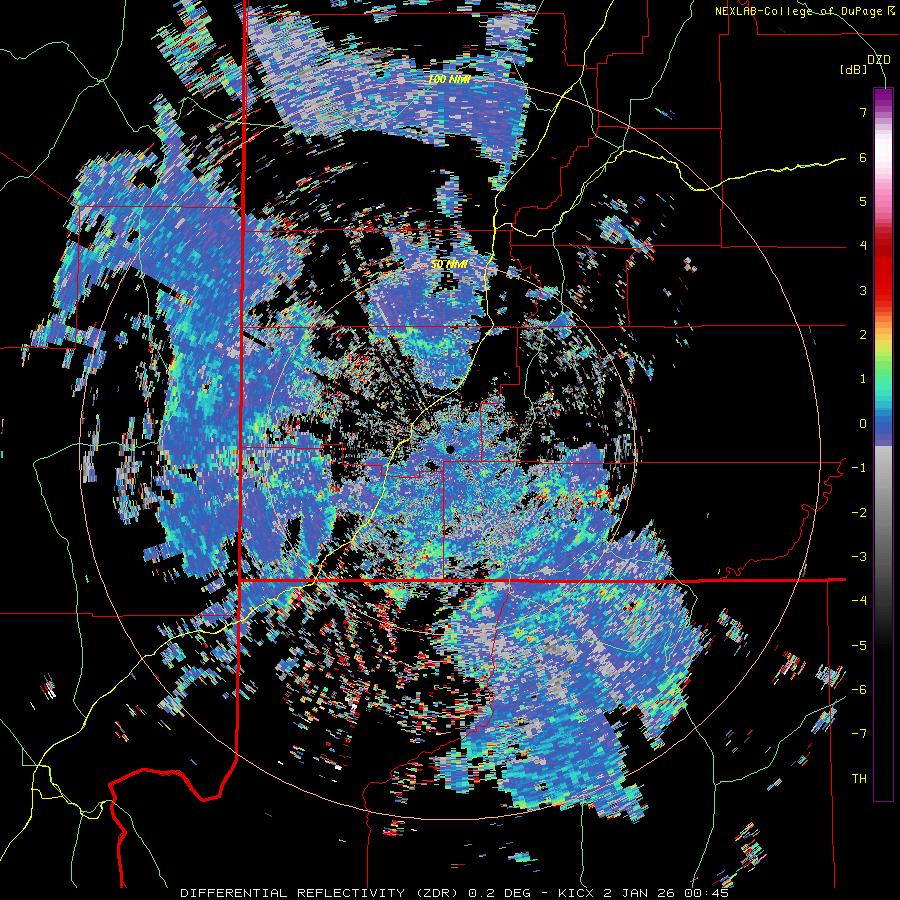The width and height of the screenshot is (900, 900).
Task: Click the -2 dB scale value
Action: pos(859,512)
